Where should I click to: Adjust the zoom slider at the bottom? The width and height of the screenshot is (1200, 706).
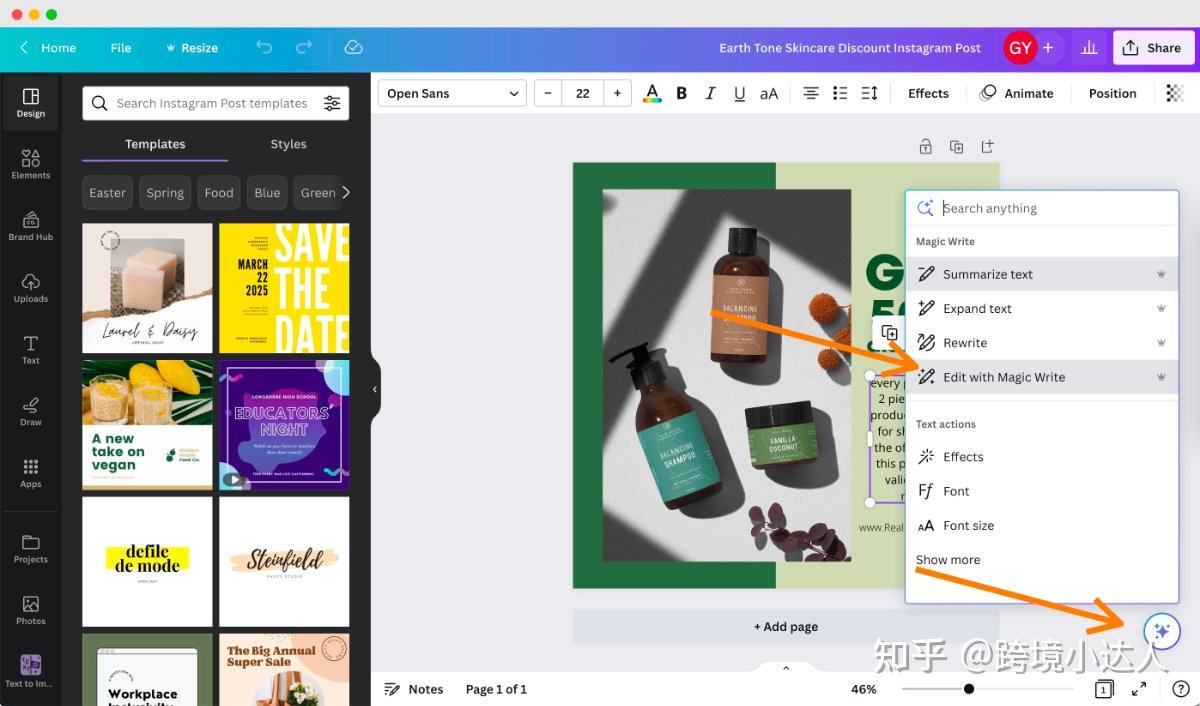(x=968, y=688)
